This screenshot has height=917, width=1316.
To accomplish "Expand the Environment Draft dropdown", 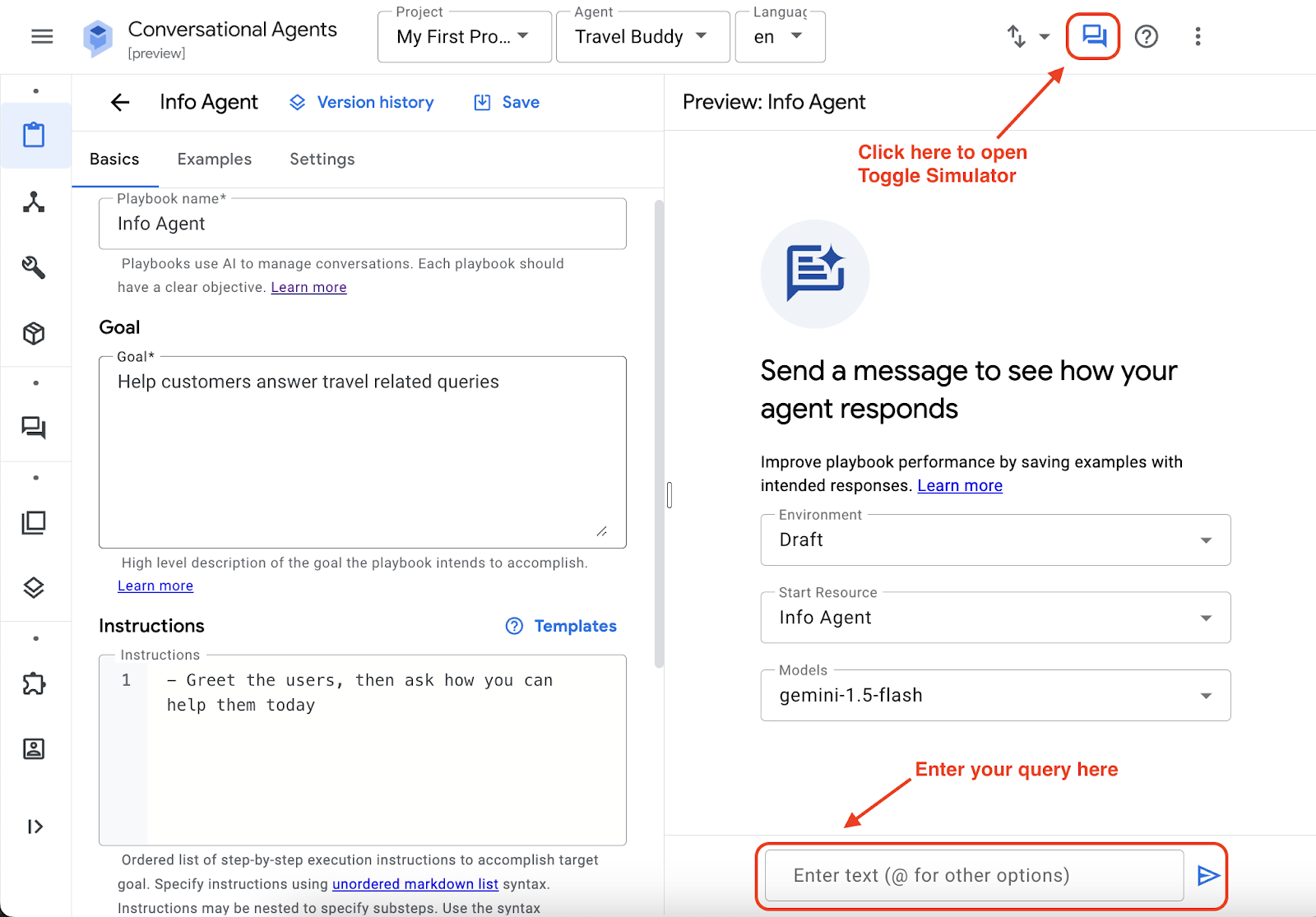I will pos(995,540).
